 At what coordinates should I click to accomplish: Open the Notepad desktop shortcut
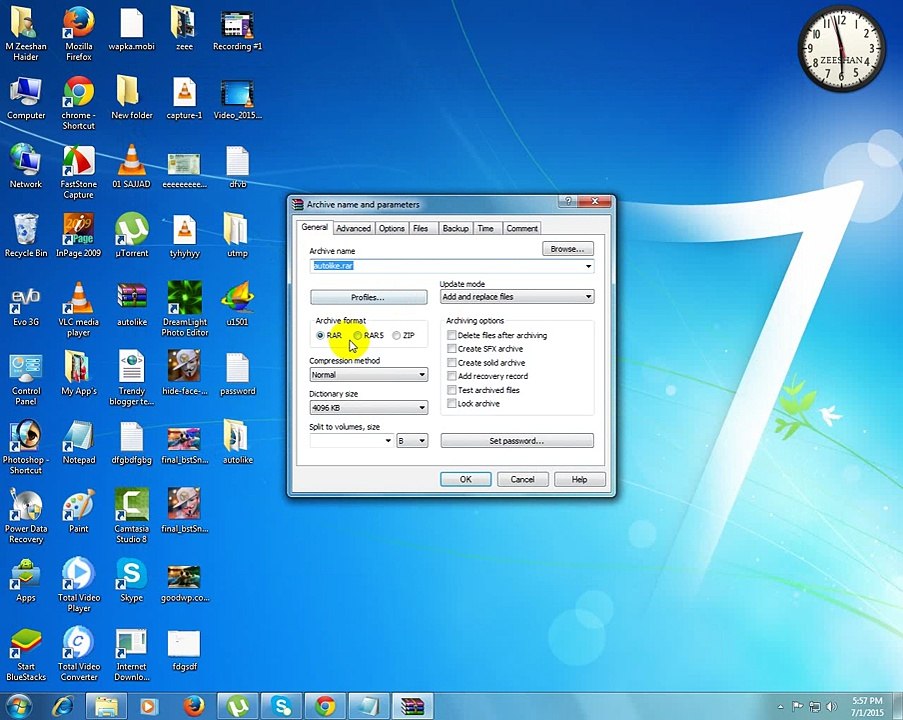click(79, 442)
